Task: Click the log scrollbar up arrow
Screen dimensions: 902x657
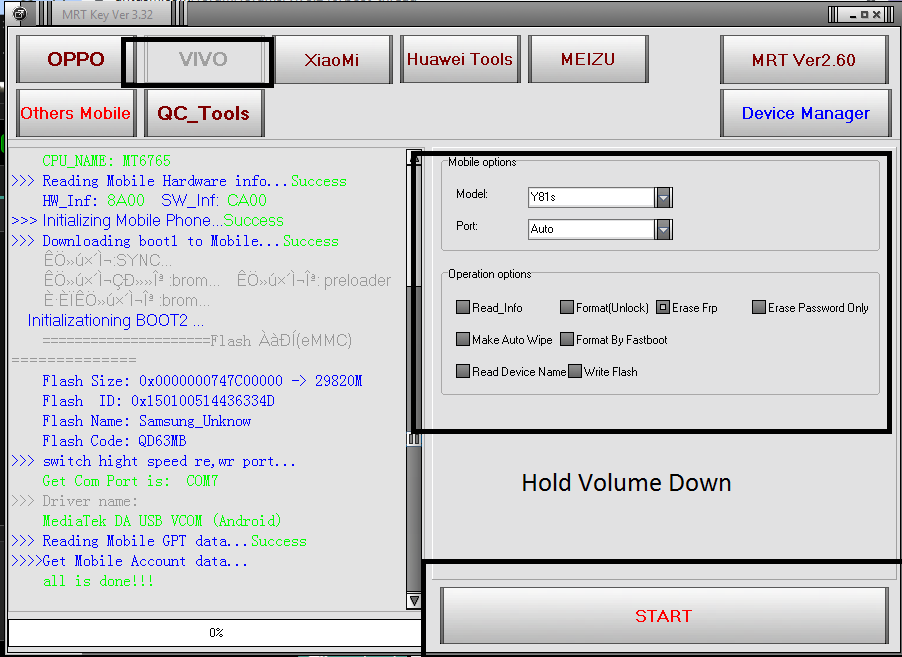Action: point(414,156)
